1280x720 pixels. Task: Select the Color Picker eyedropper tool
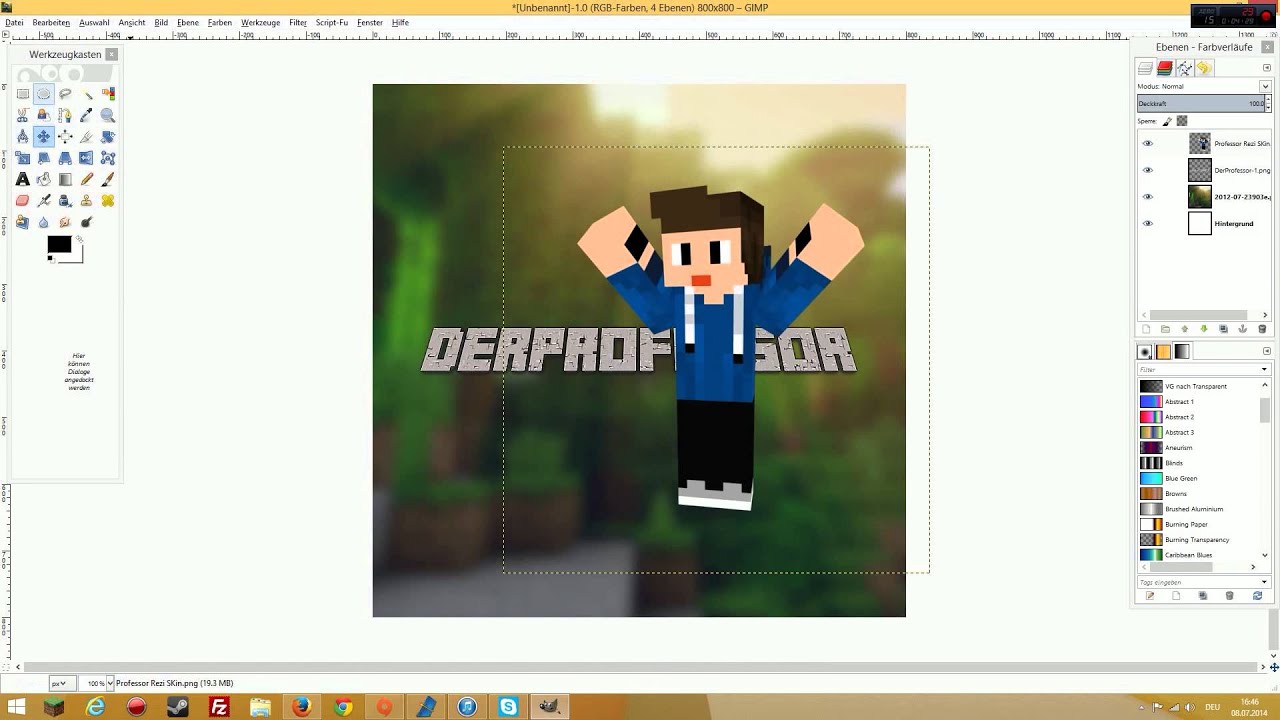pyautogui.click(x=87, y=115)
